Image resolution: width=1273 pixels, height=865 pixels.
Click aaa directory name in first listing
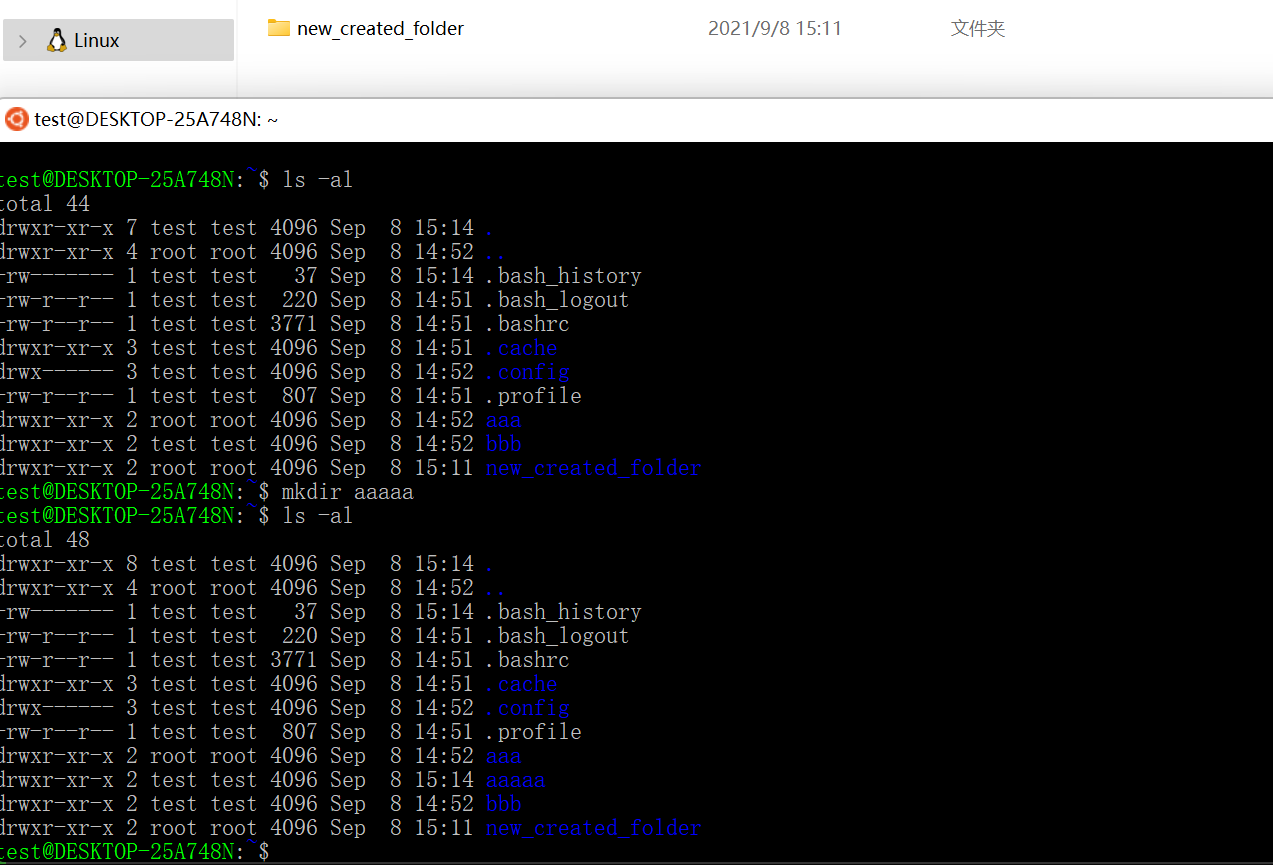504,420
